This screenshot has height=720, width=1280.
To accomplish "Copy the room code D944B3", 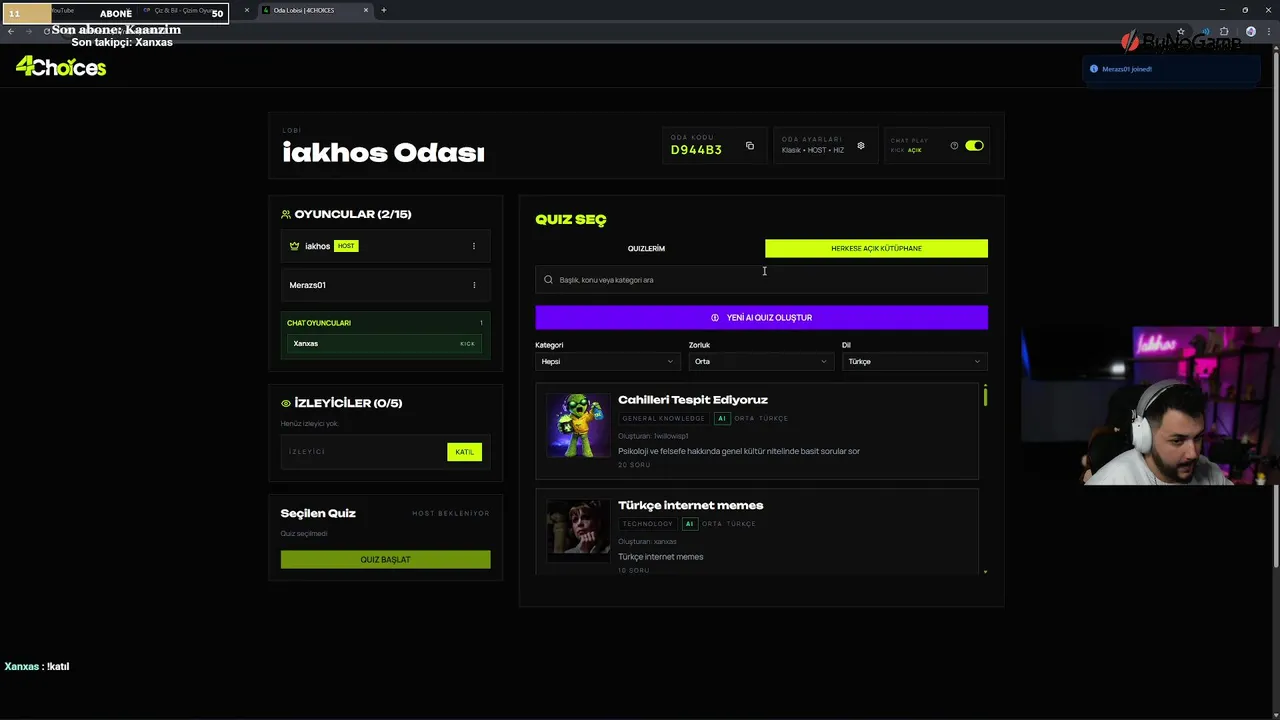I will pos(750,146).
